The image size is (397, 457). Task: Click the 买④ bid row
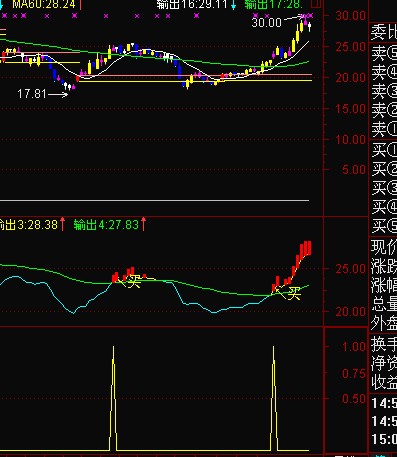pyautogui.click(x=383, y=207)
